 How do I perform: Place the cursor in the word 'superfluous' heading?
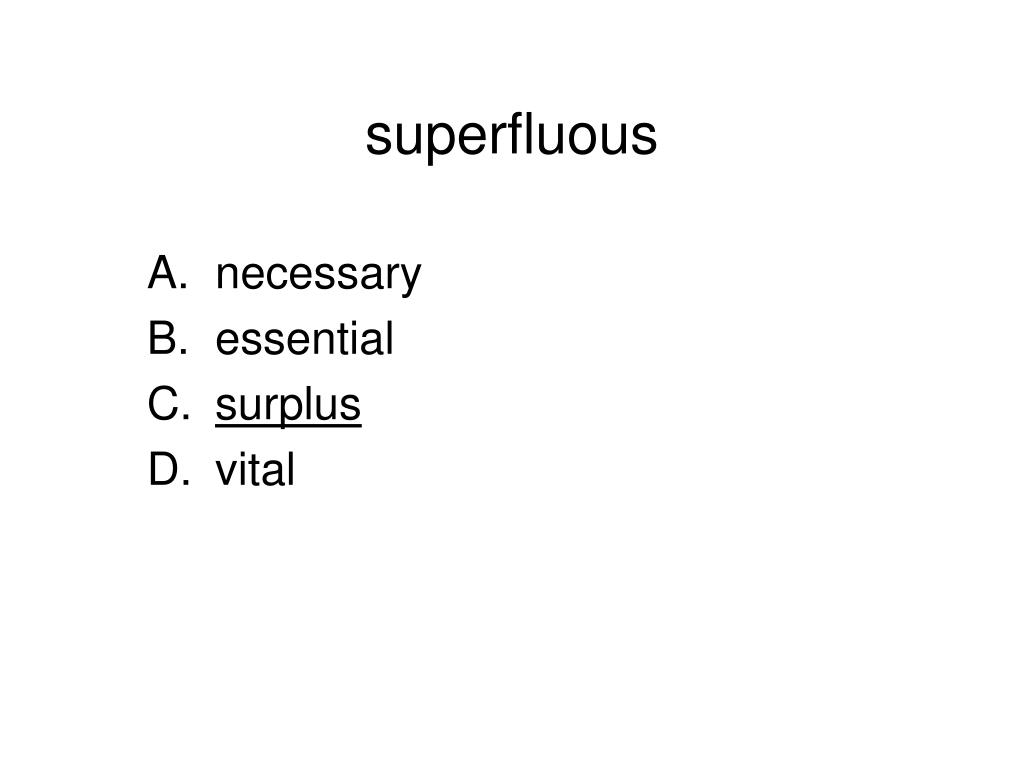(511, 137)
